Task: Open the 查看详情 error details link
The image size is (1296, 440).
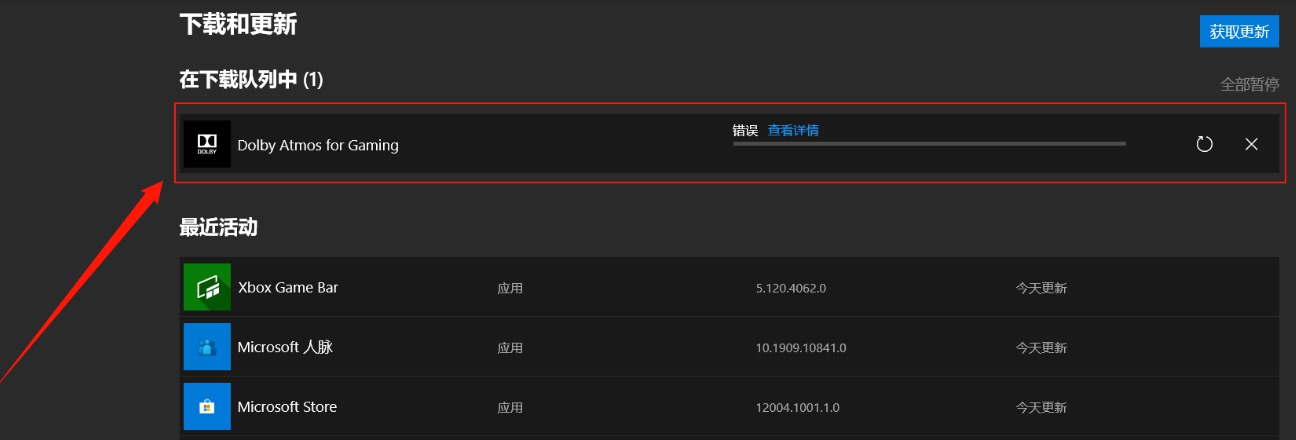Action: [x=793, y=130]
